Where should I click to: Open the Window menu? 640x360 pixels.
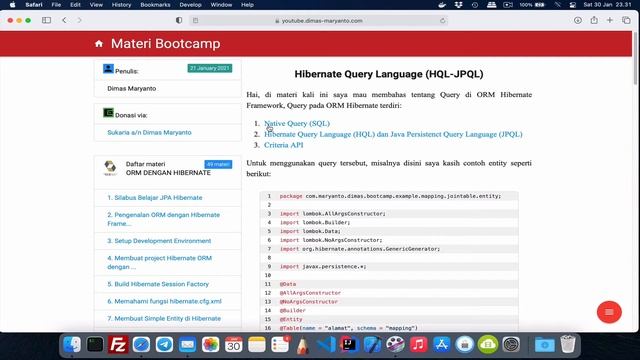221,5
